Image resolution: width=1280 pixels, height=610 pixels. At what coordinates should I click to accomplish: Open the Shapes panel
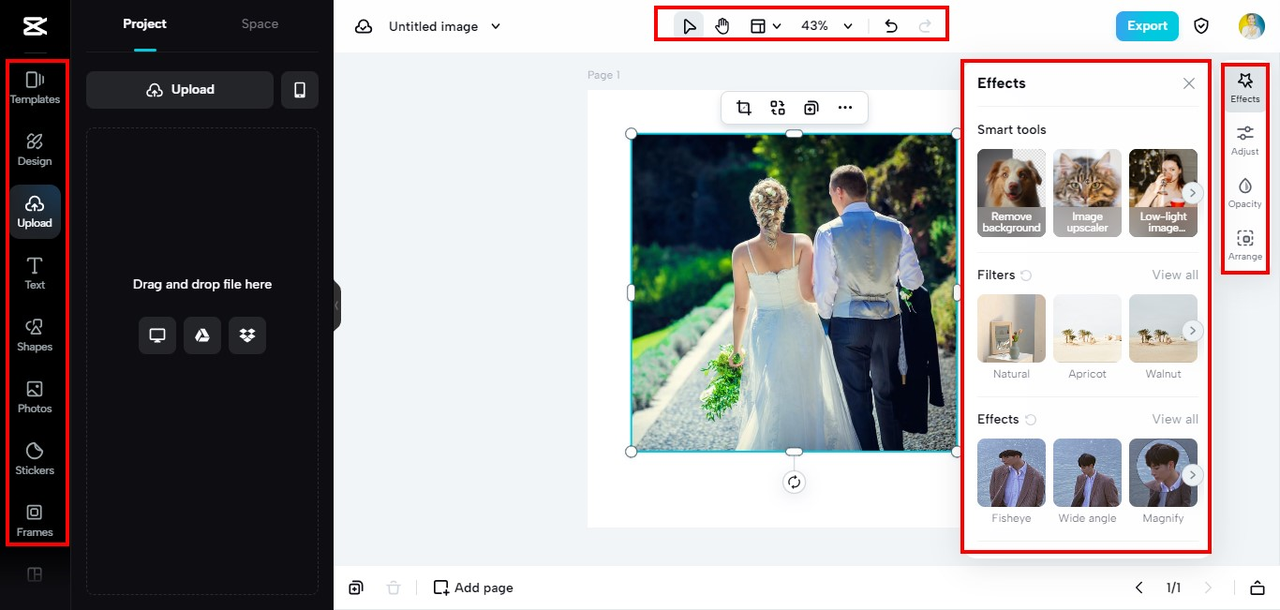click(x=35, y=335)
